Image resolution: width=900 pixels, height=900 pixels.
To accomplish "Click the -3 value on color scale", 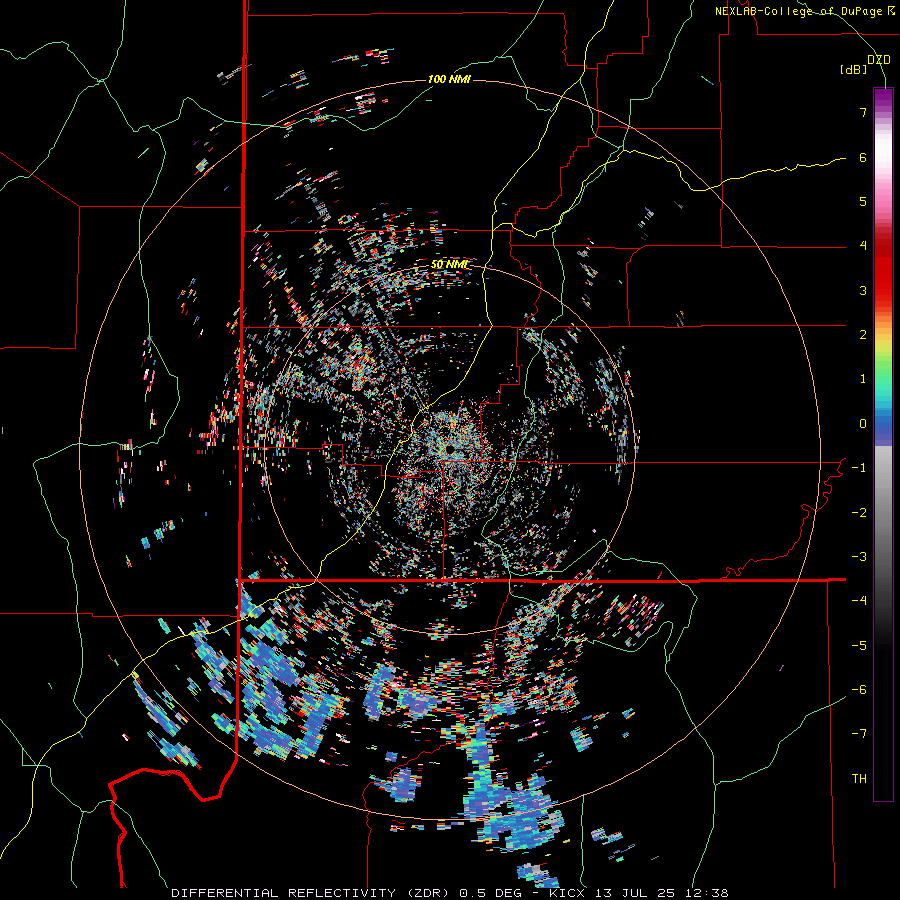I will pos(859,557).
